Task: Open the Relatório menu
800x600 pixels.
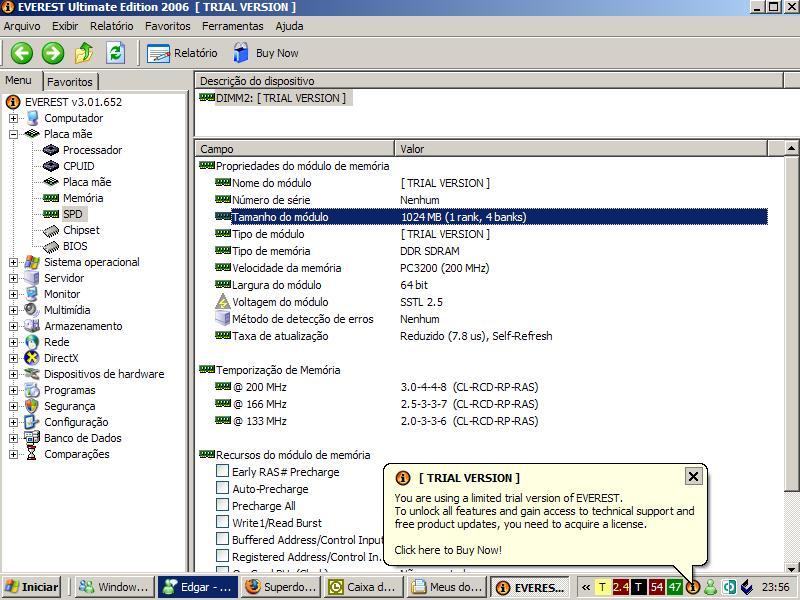Action: coord(111,26)
